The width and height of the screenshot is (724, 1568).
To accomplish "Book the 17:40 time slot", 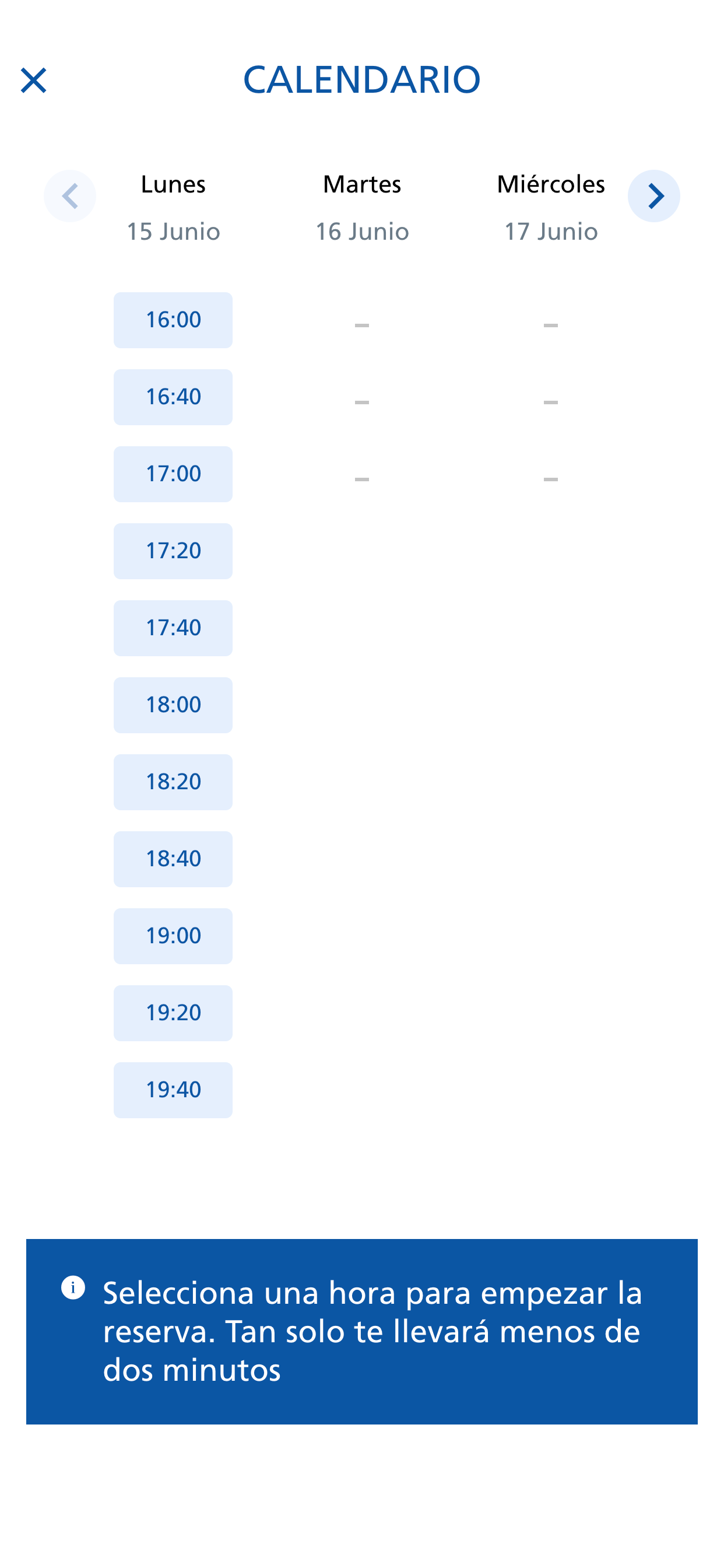I will coord(173,628).
